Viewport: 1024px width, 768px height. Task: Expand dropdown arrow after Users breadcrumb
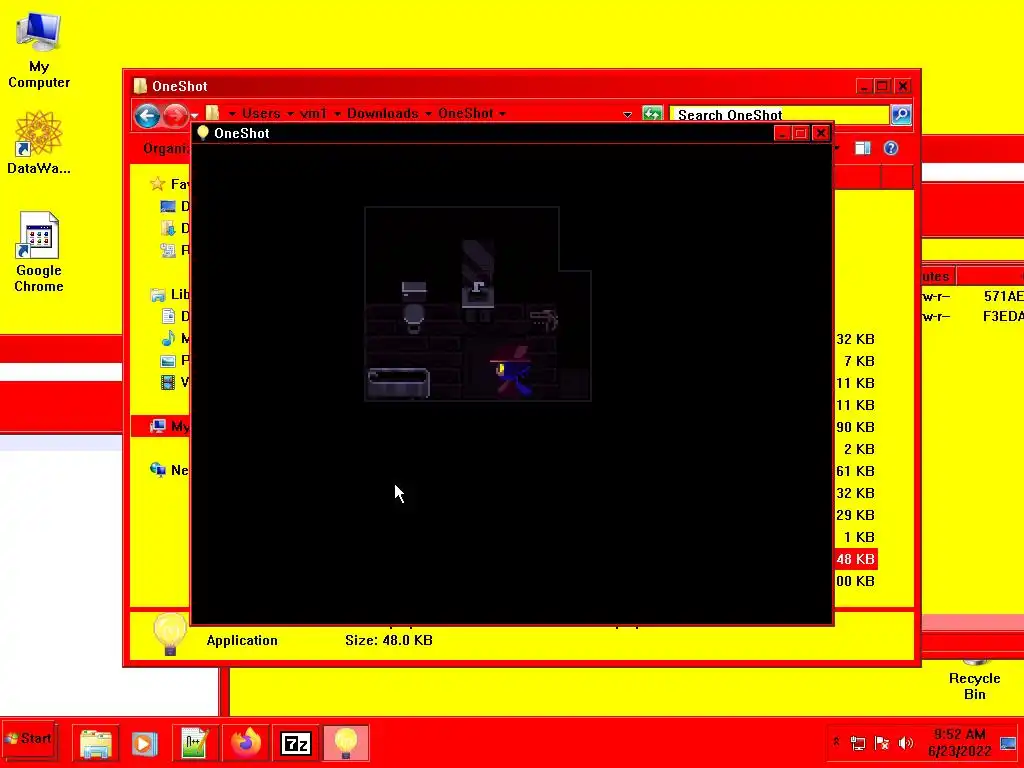click(x=290, y=114)
